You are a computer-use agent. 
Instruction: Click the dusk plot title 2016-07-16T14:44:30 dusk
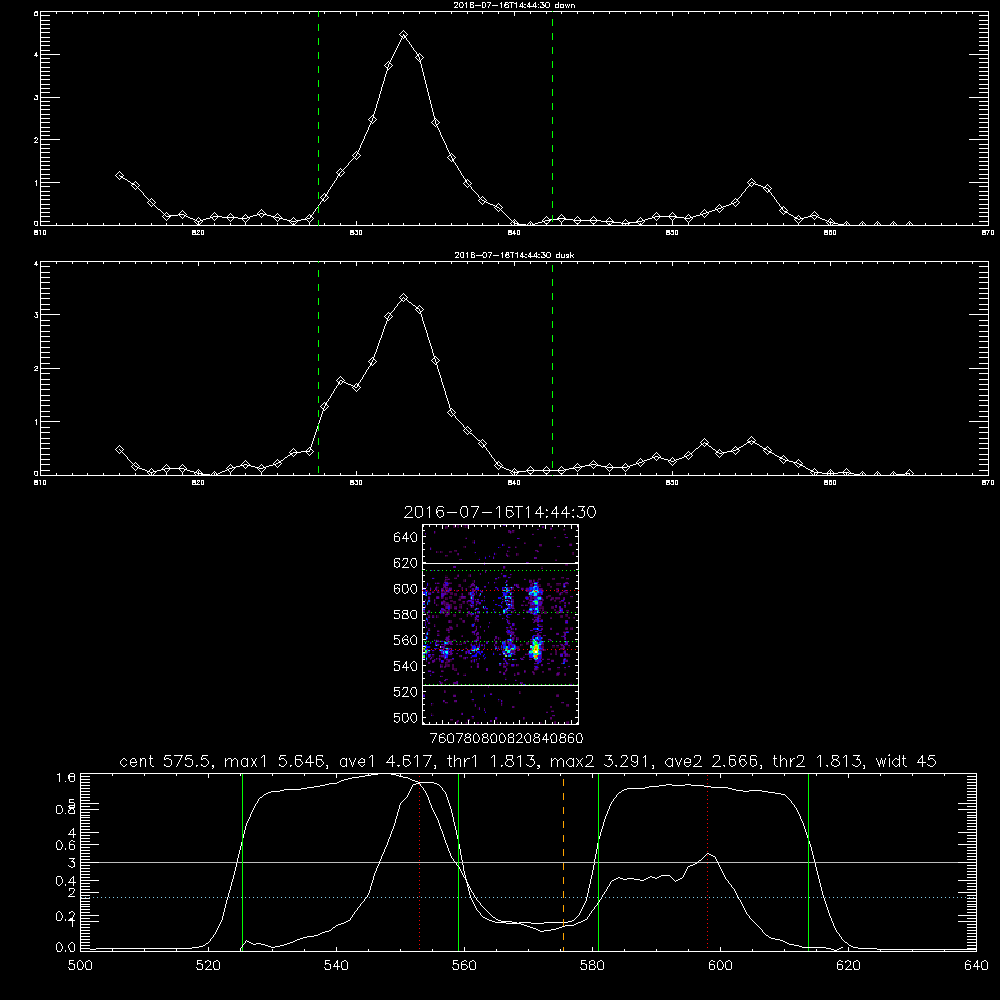click(514, 255)
